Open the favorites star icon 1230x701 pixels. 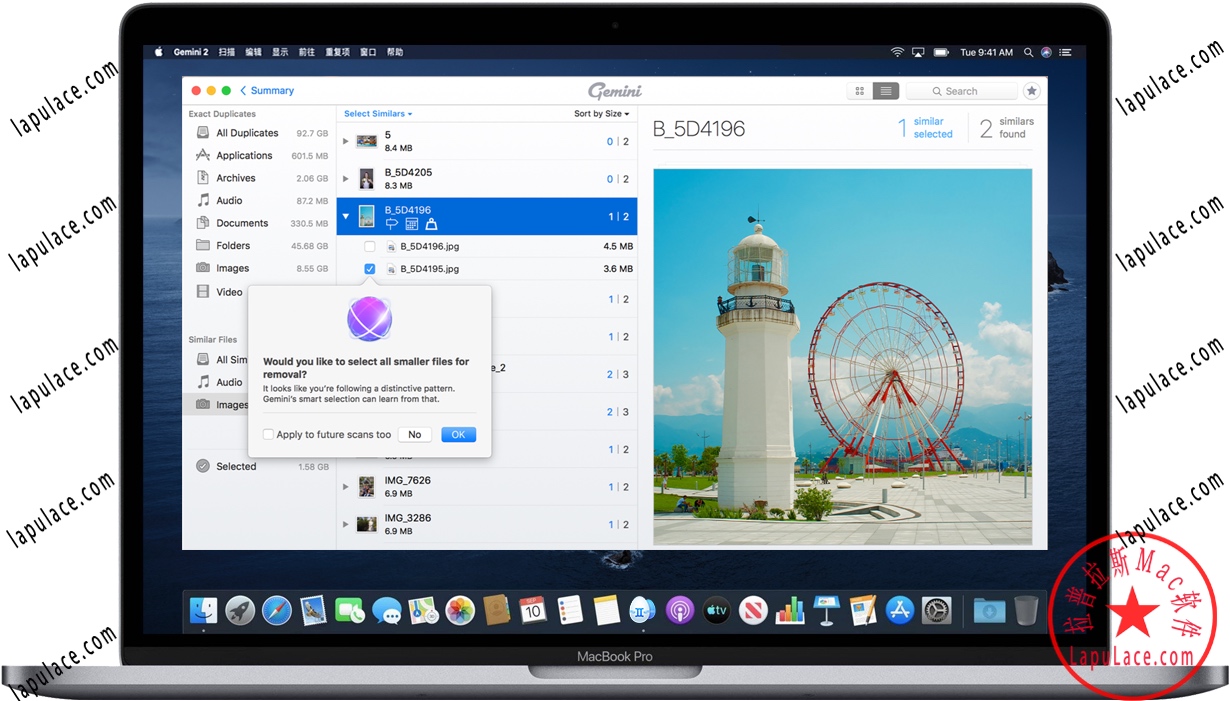click(1031, 90)
